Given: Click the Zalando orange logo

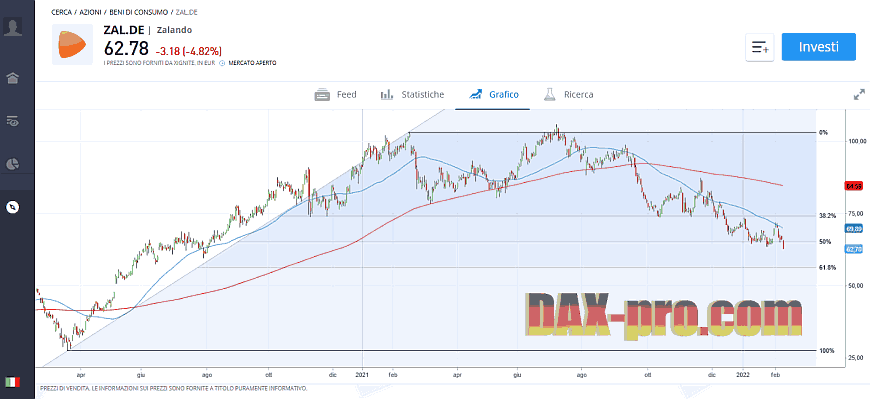Looking at the screenshot, I should pos(73,45).
